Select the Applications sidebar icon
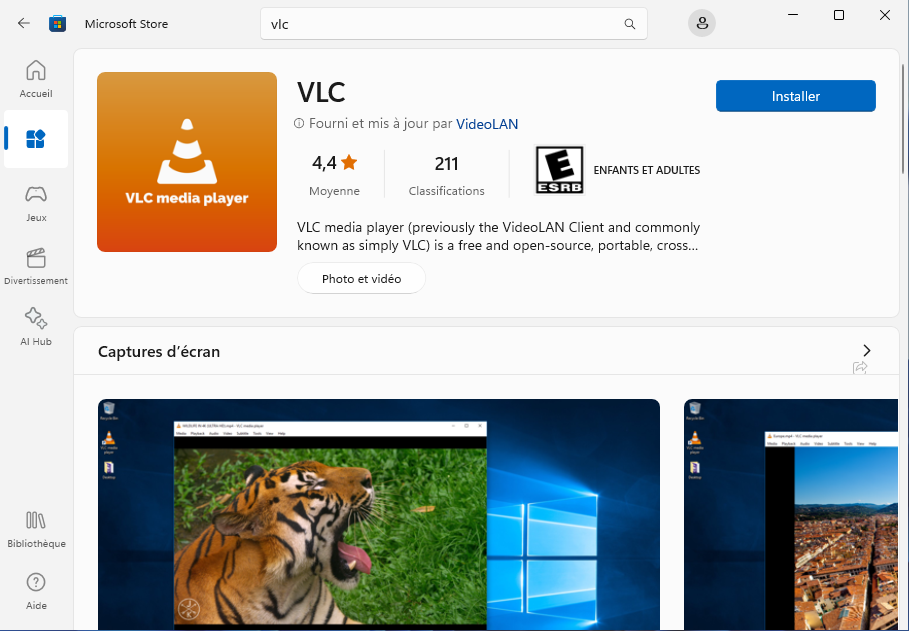909x631 pixels. [x=36, y=139]
